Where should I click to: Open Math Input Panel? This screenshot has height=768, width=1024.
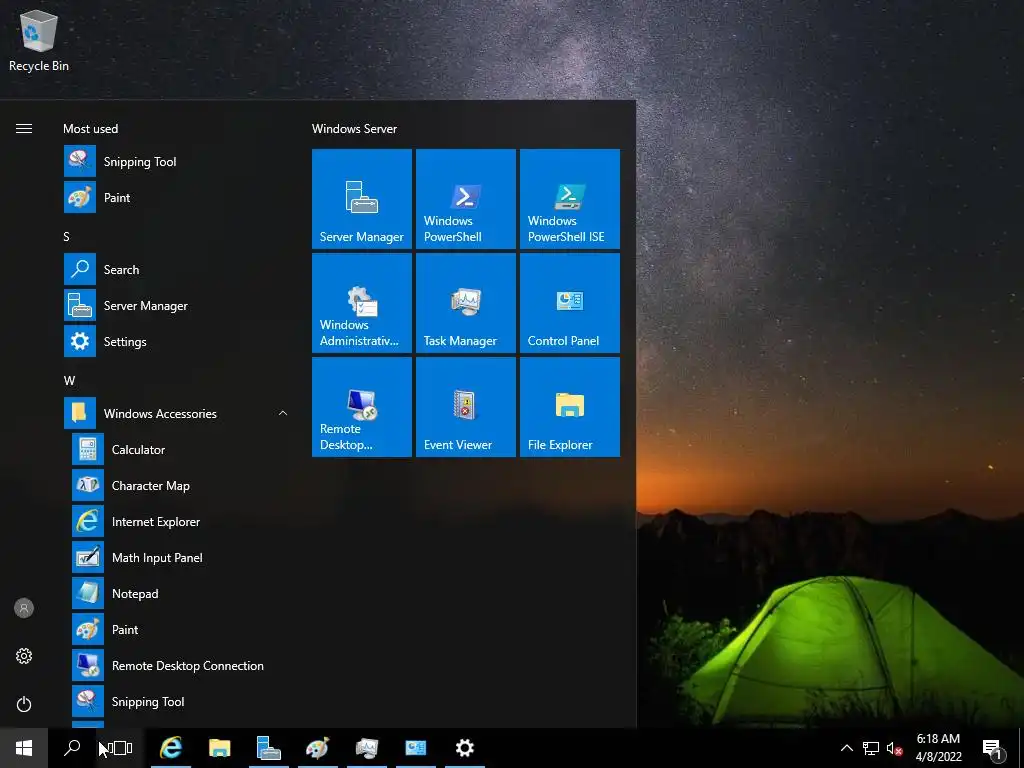pos(180,557)
